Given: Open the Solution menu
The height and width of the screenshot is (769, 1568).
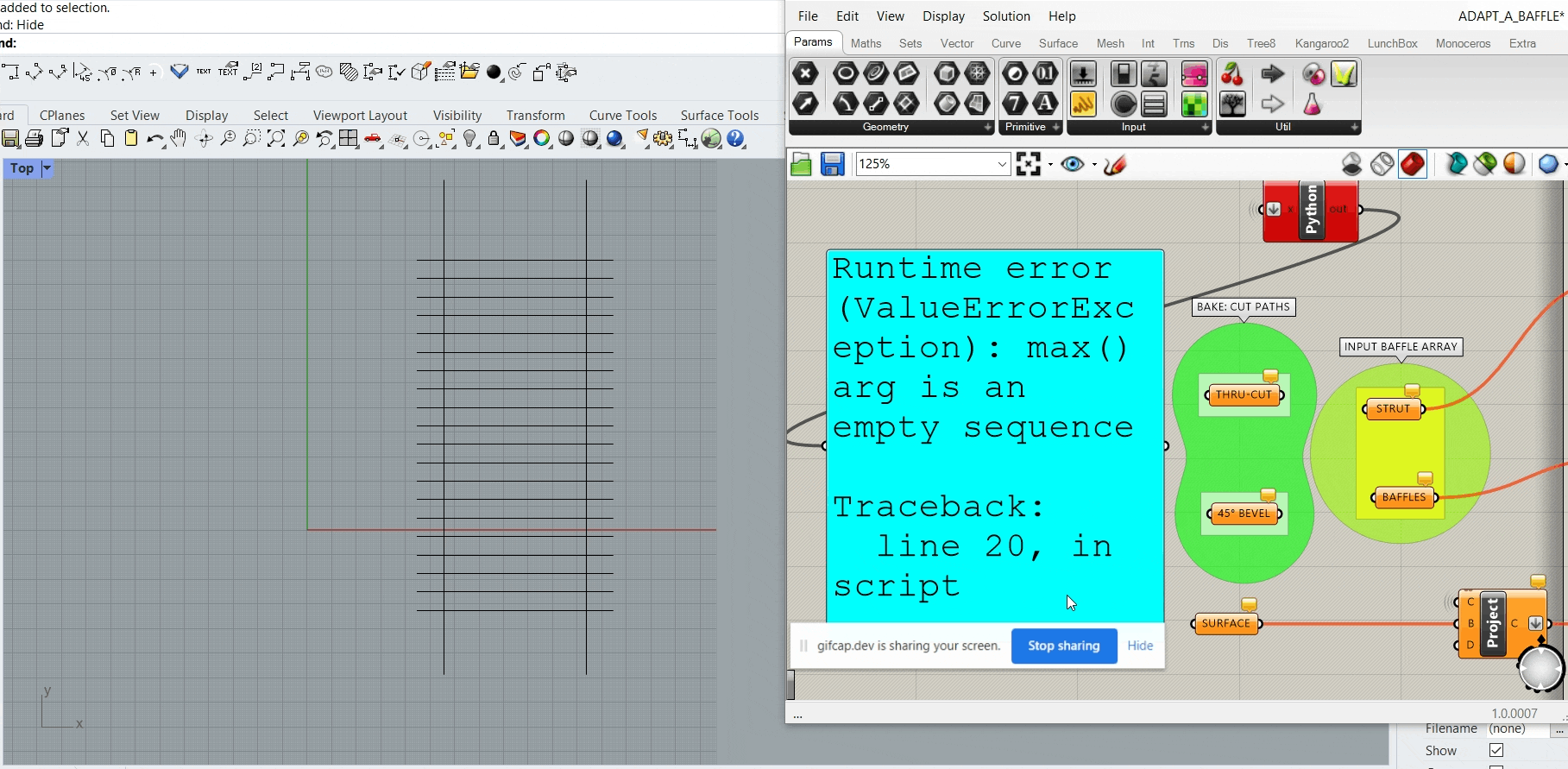Looking at the screenshot, I should pyautogui.click(x=1006, y=16).
